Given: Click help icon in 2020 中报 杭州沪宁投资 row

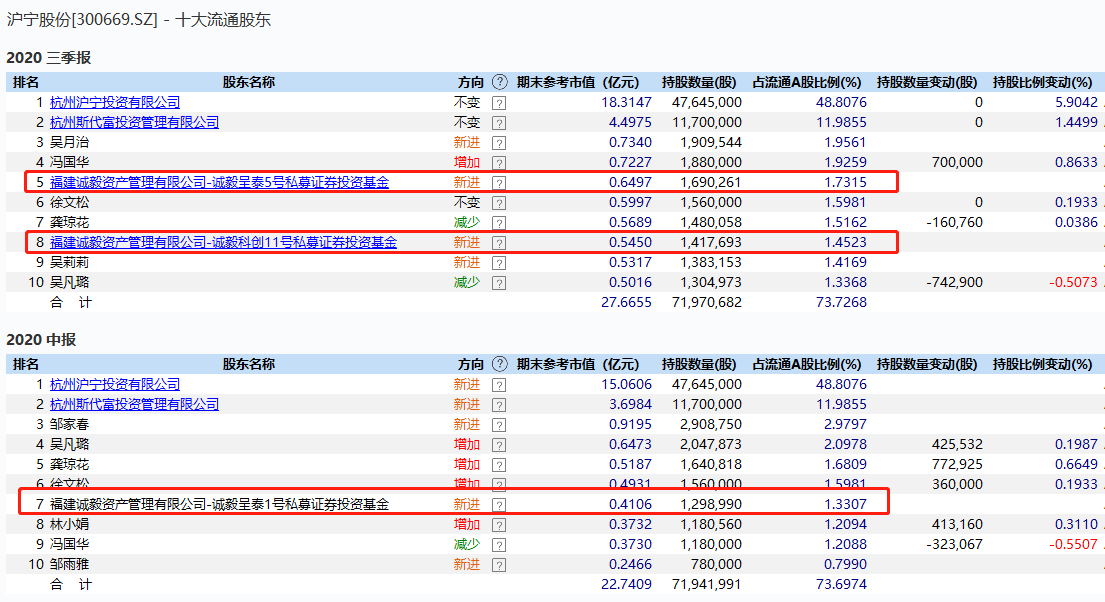Looking at the screenshot, I should coord(499,385).
